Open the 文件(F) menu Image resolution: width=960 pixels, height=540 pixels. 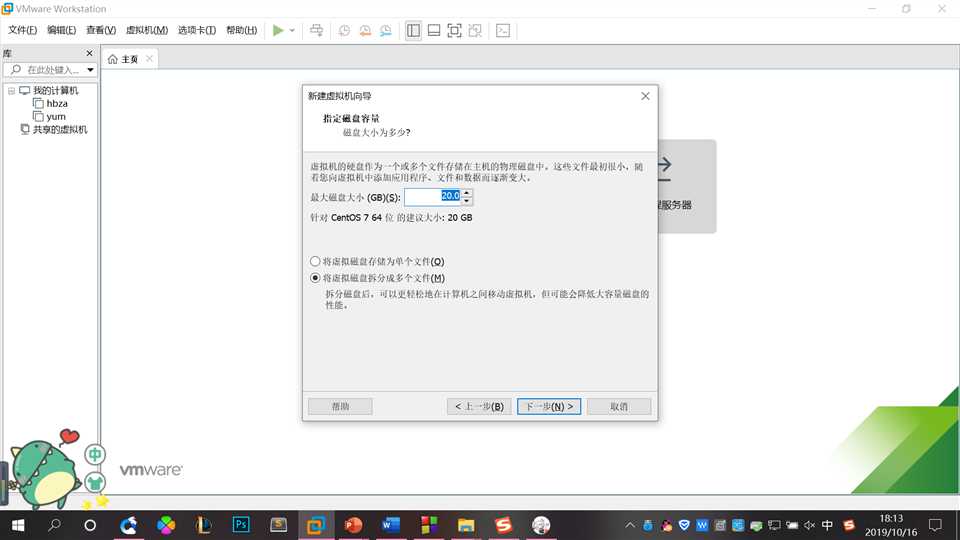pyautogui.click(x=23, y=30)
